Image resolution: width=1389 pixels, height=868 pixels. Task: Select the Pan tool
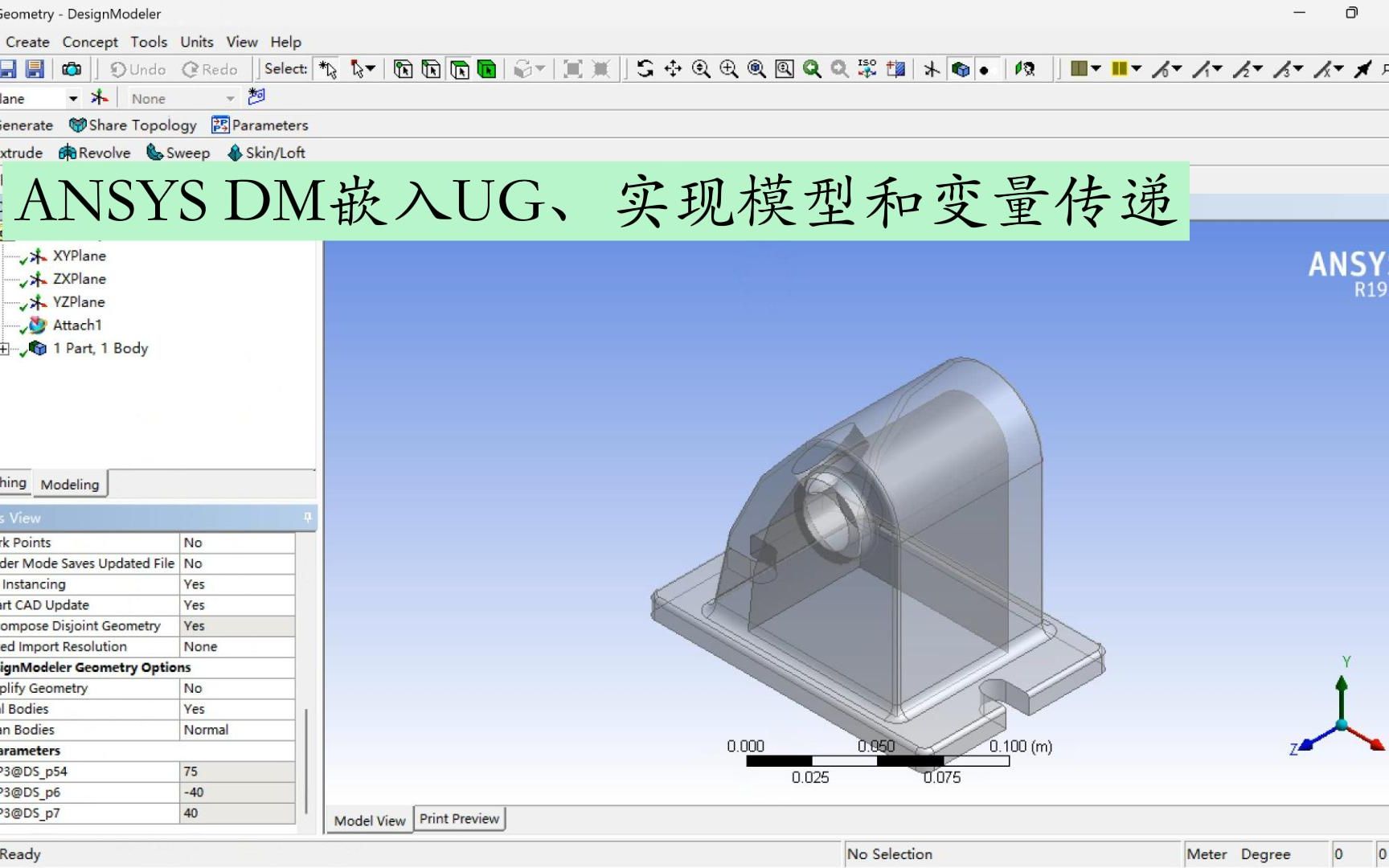point(674,69)
